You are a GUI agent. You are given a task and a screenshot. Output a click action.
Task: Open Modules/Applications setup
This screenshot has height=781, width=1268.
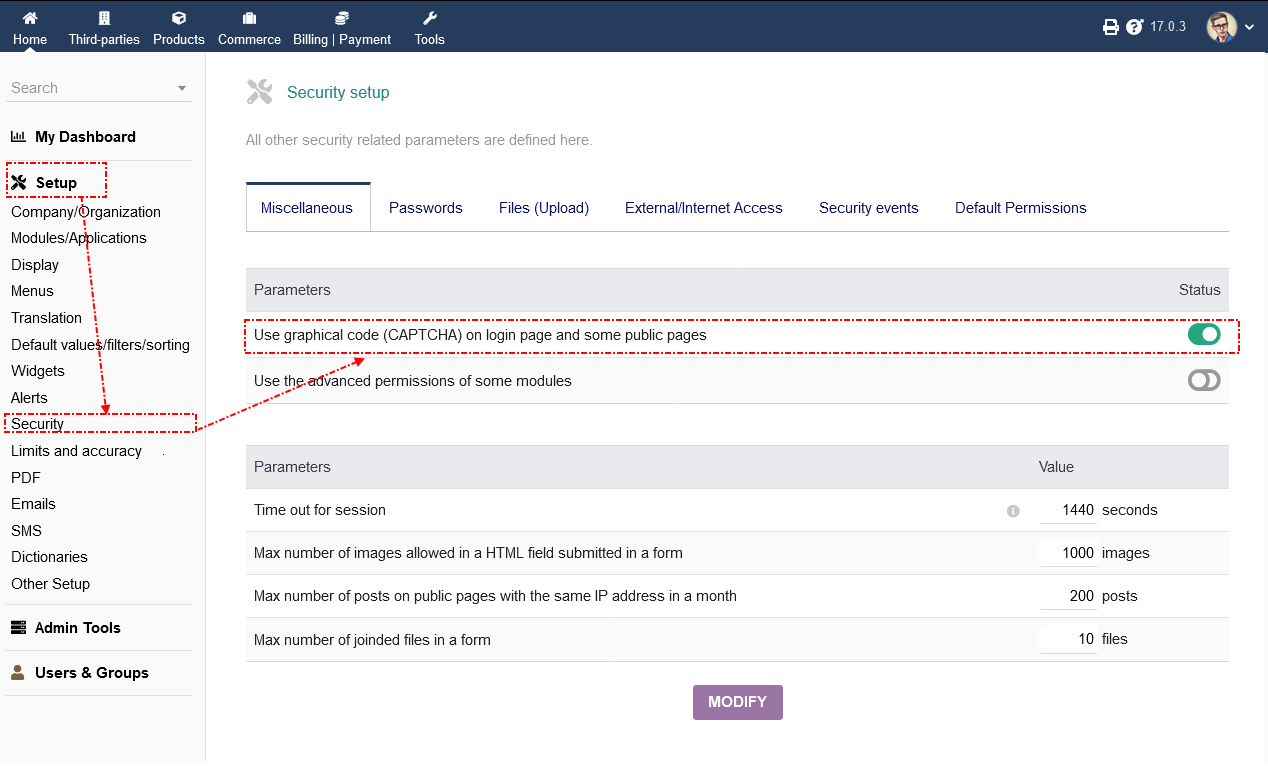pyautogui.click(x=79, y=238)
